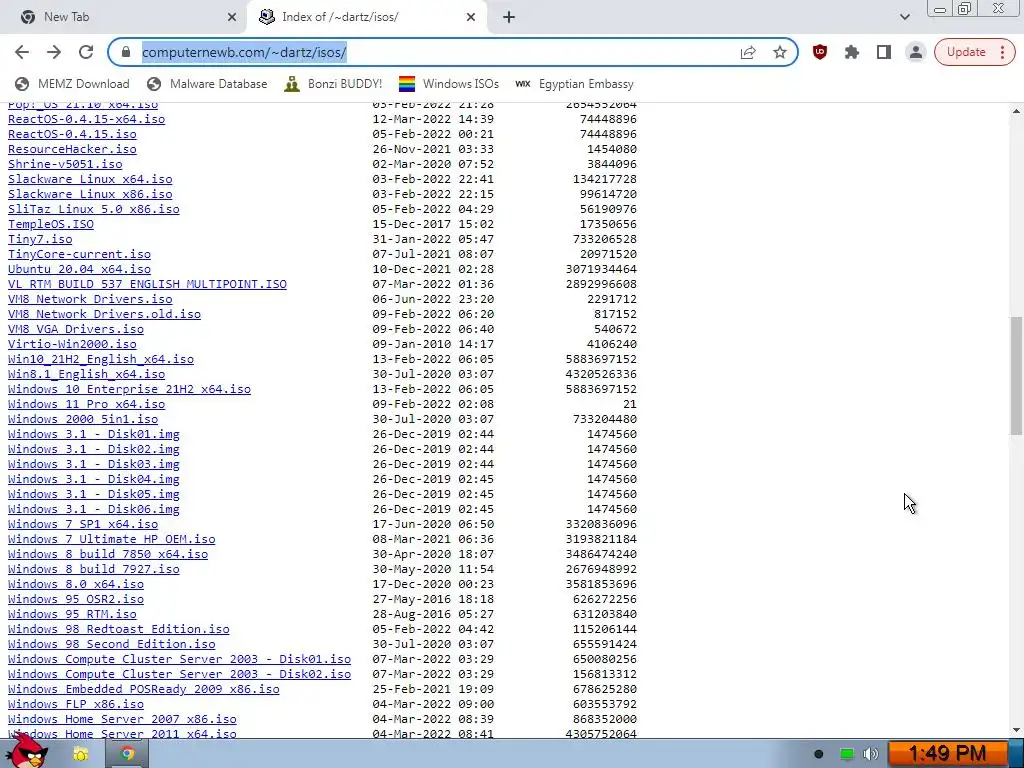Open the new tab plus button
1024x768 pixels.
(x=509, y=17)
